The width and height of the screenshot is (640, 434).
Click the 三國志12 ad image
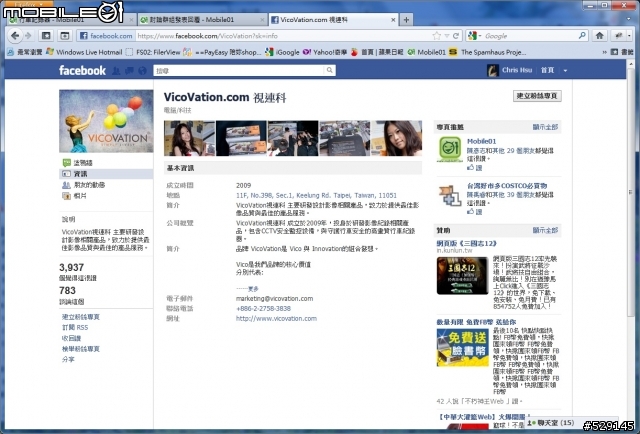[462, 276]
